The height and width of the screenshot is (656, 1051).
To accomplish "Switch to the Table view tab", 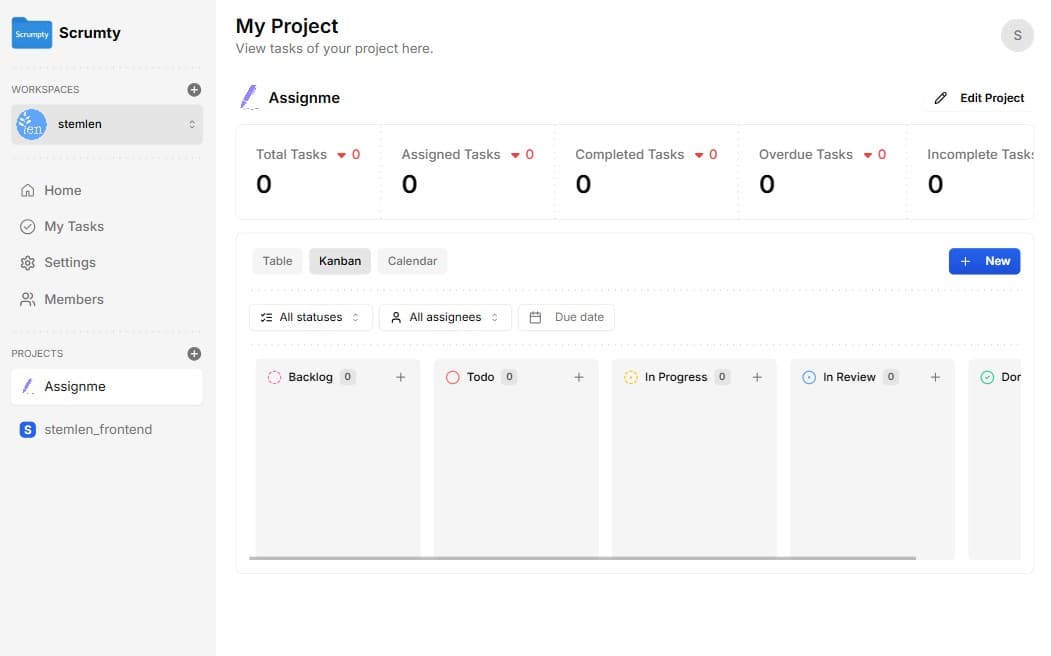I will click(x=277, y=261).
